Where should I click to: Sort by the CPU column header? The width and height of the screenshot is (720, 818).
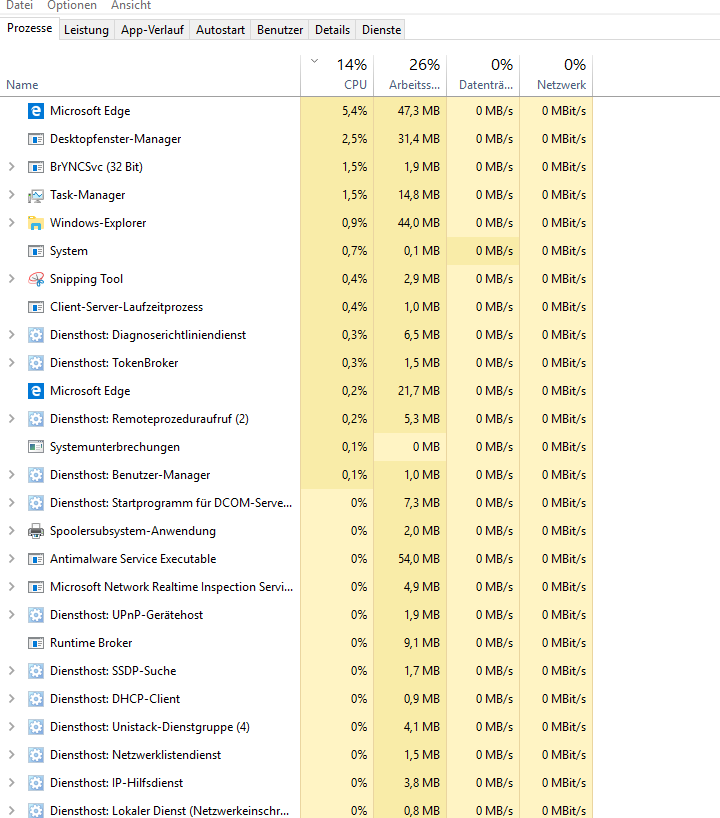(x=337, y=76)
